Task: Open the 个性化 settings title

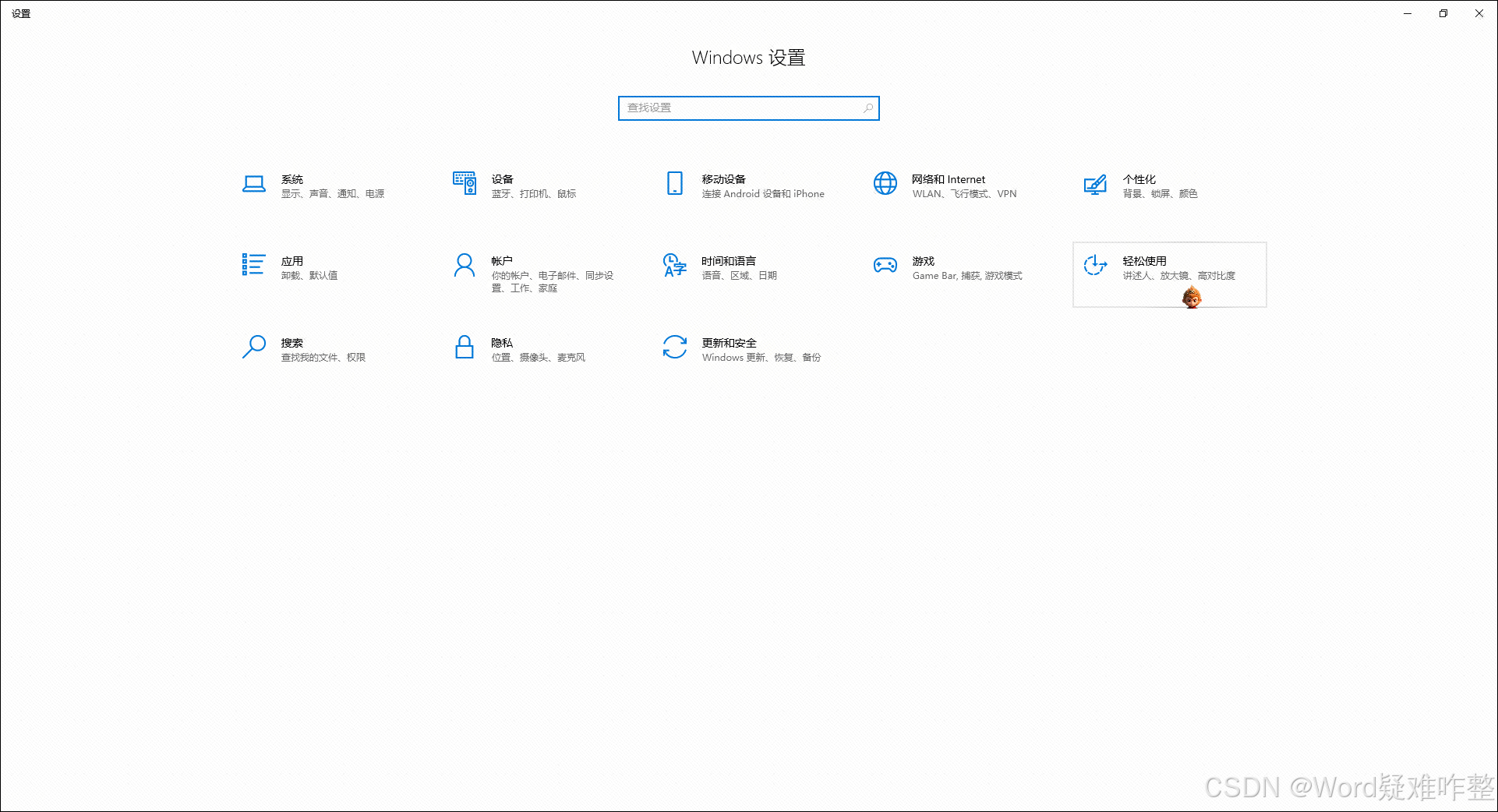Action: [1139, 179]
